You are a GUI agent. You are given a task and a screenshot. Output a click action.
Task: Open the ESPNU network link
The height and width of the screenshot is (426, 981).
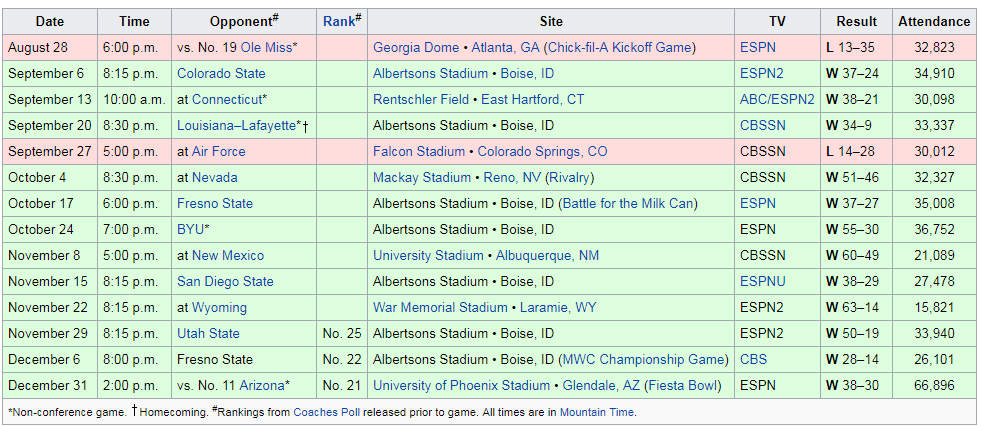762,281
